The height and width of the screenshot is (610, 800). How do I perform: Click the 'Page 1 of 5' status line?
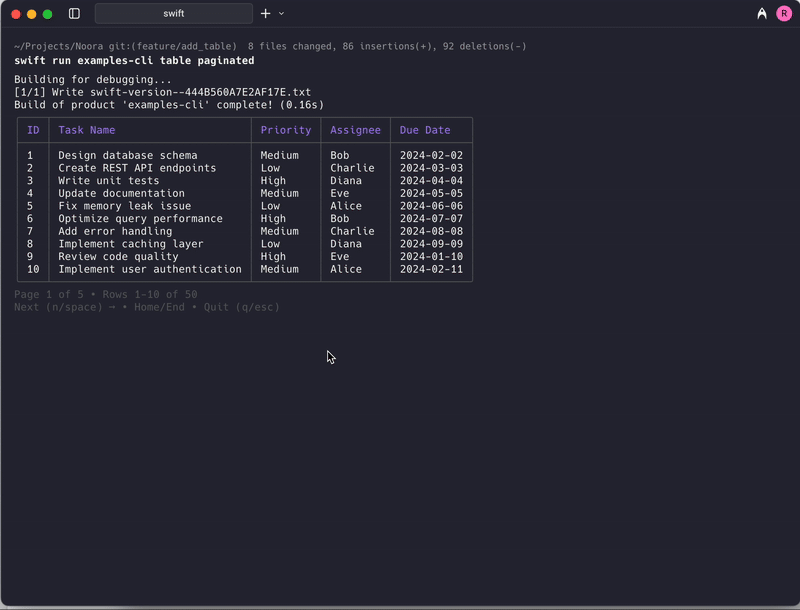point(47,294)
